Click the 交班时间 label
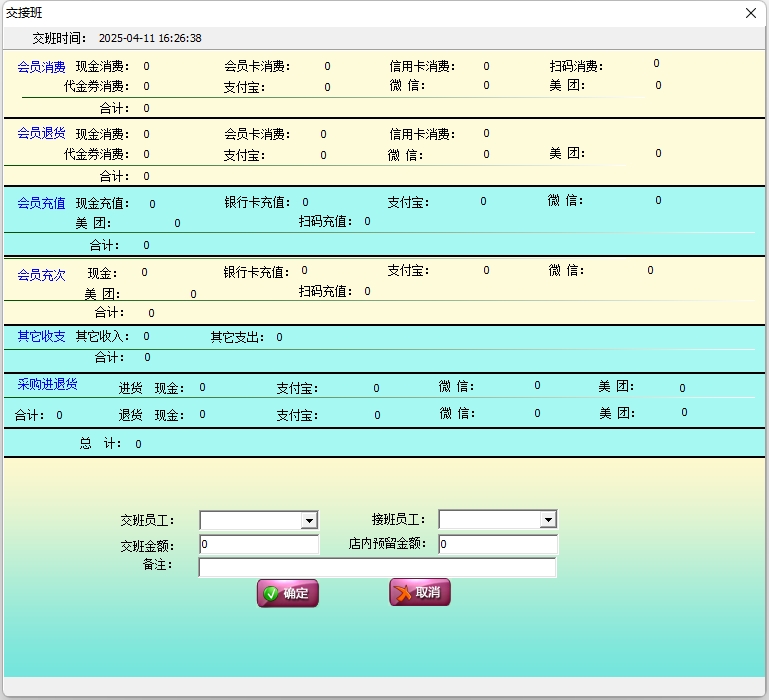The image size is (769, 700). click(59, 38)
